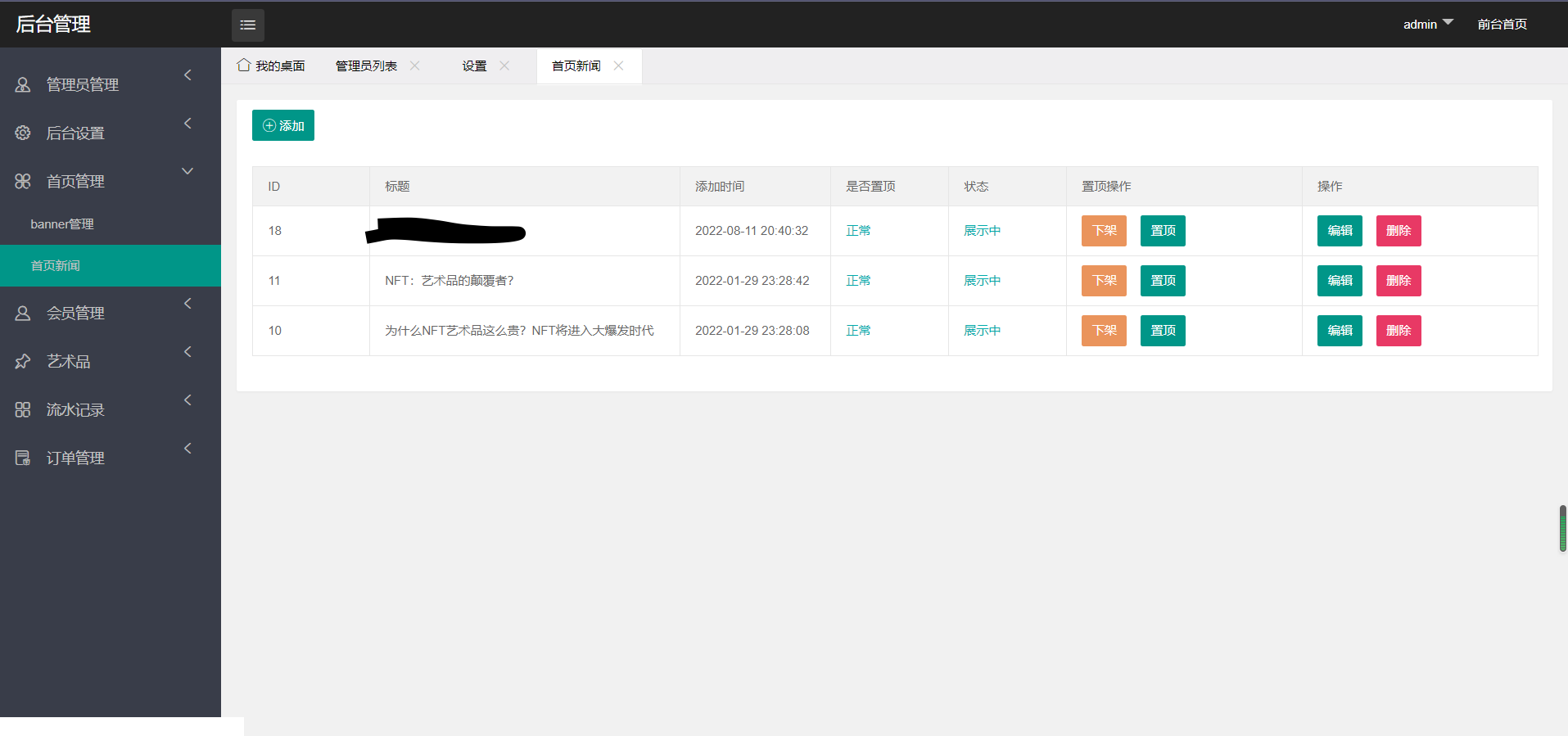The image size is (1568, 736).
Task: Toggle the sidebar with the hamburger menu icon
Action: tap(247, 25)
